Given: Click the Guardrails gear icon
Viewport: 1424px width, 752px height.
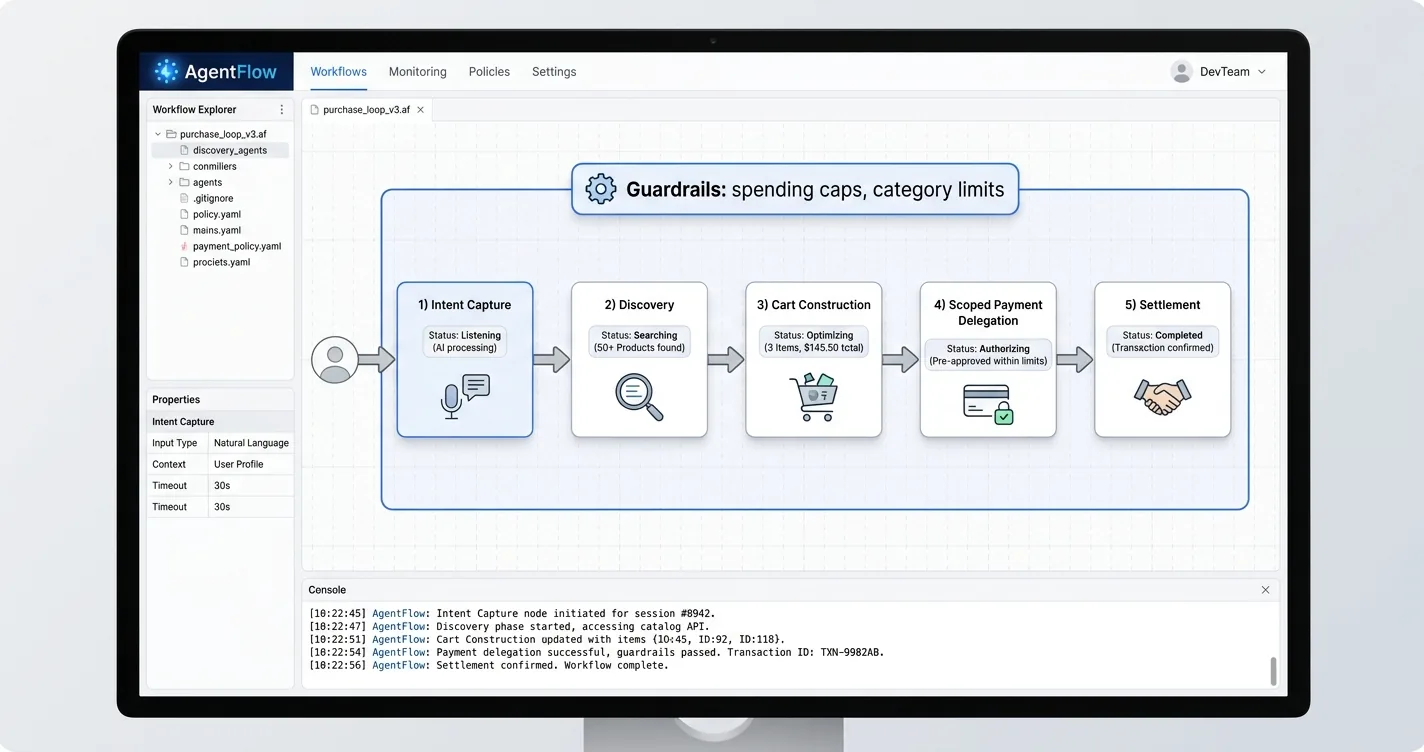Looking at the screenshot, I should 601,189.
